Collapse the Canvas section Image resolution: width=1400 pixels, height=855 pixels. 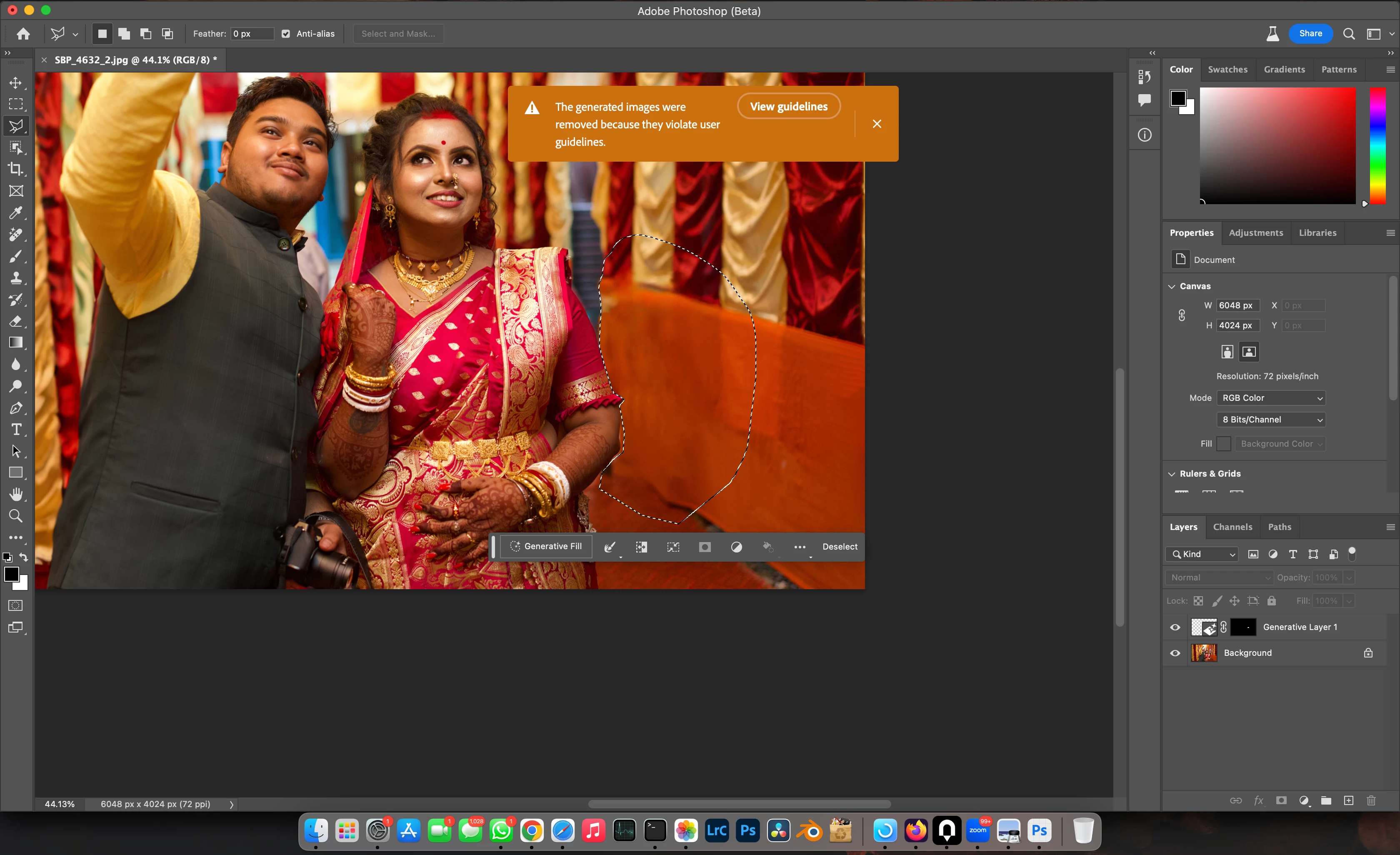[x=1172, y=286]
